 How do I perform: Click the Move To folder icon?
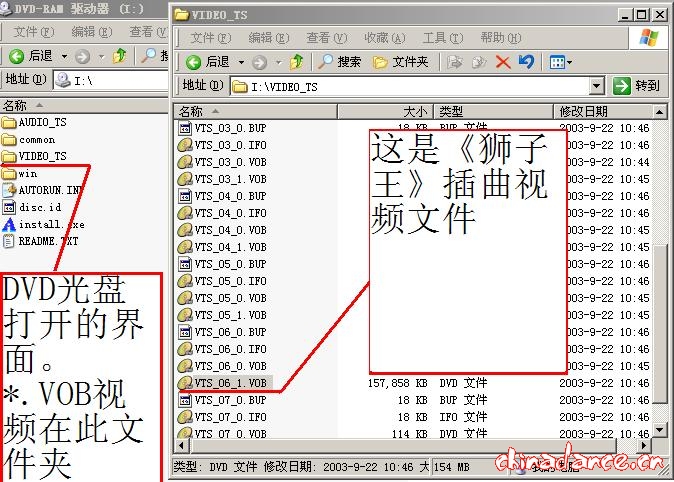(x=455, y=62)
